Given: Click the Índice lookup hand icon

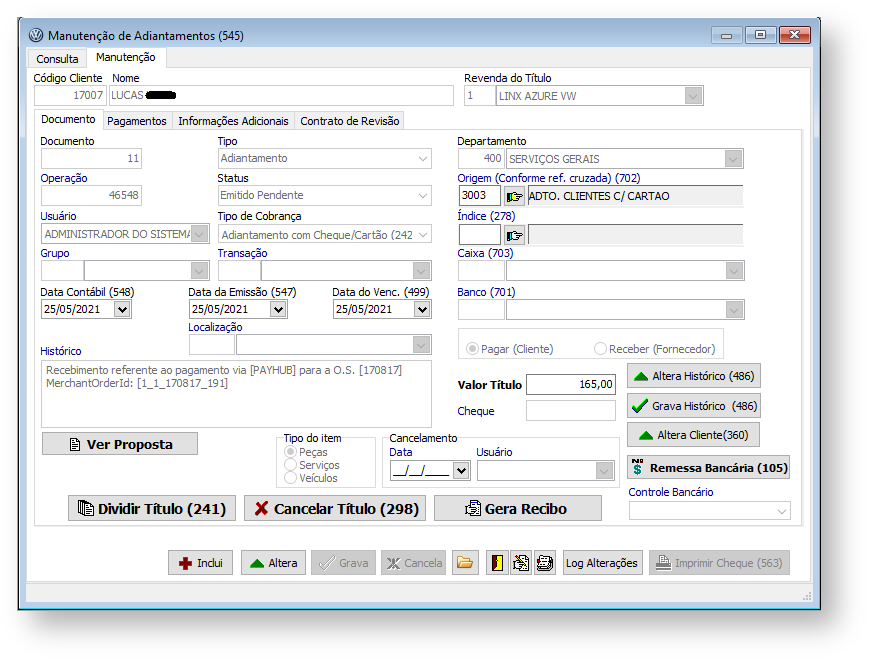Looking at the screenshot, I should [x=514, y=235].
